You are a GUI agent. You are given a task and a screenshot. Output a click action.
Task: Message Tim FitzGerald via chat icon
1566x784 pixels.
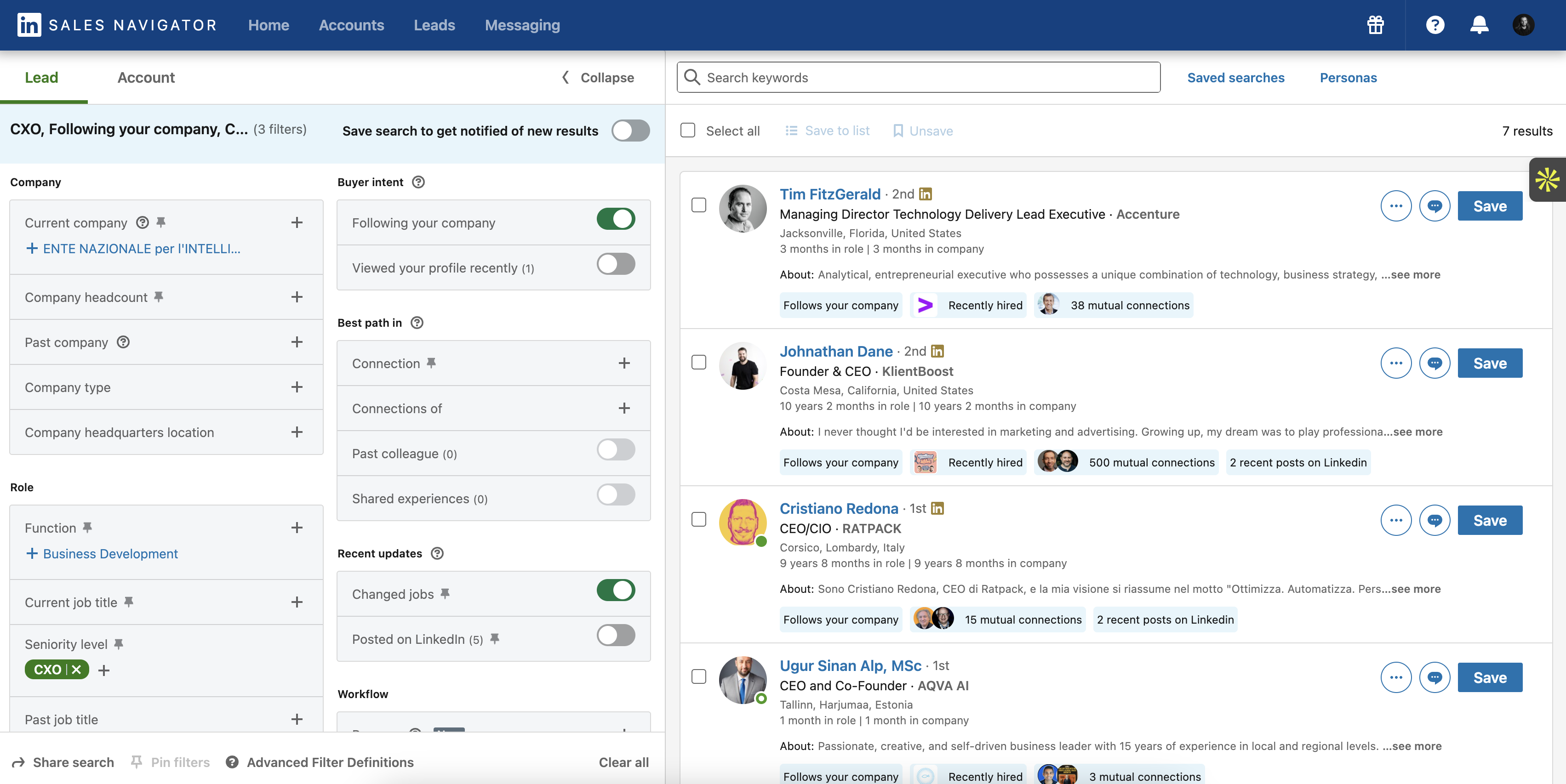tap(1435, 206)
